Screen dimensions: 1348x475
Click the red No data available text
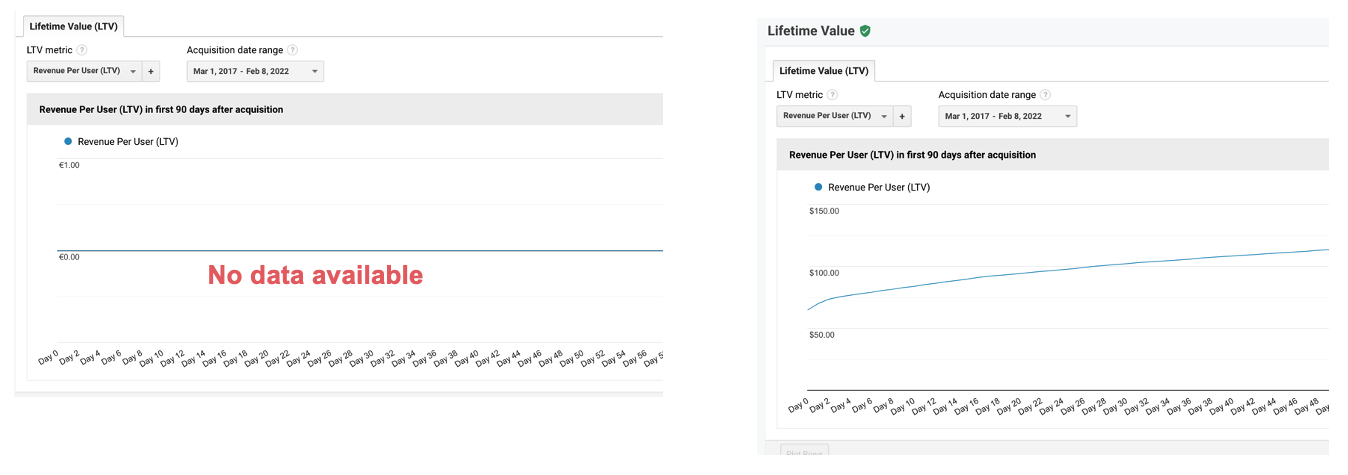pos(315,275)
